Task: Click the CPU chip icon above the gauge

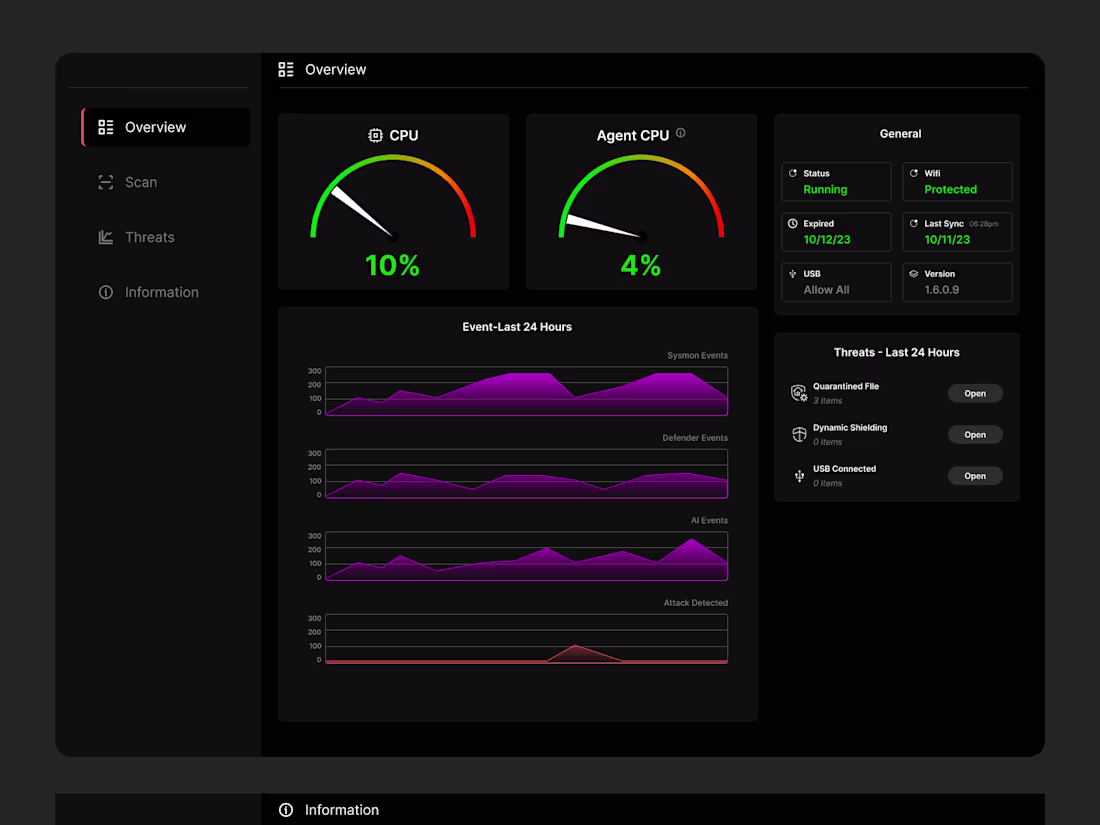Action: click(x=375, y=134)
